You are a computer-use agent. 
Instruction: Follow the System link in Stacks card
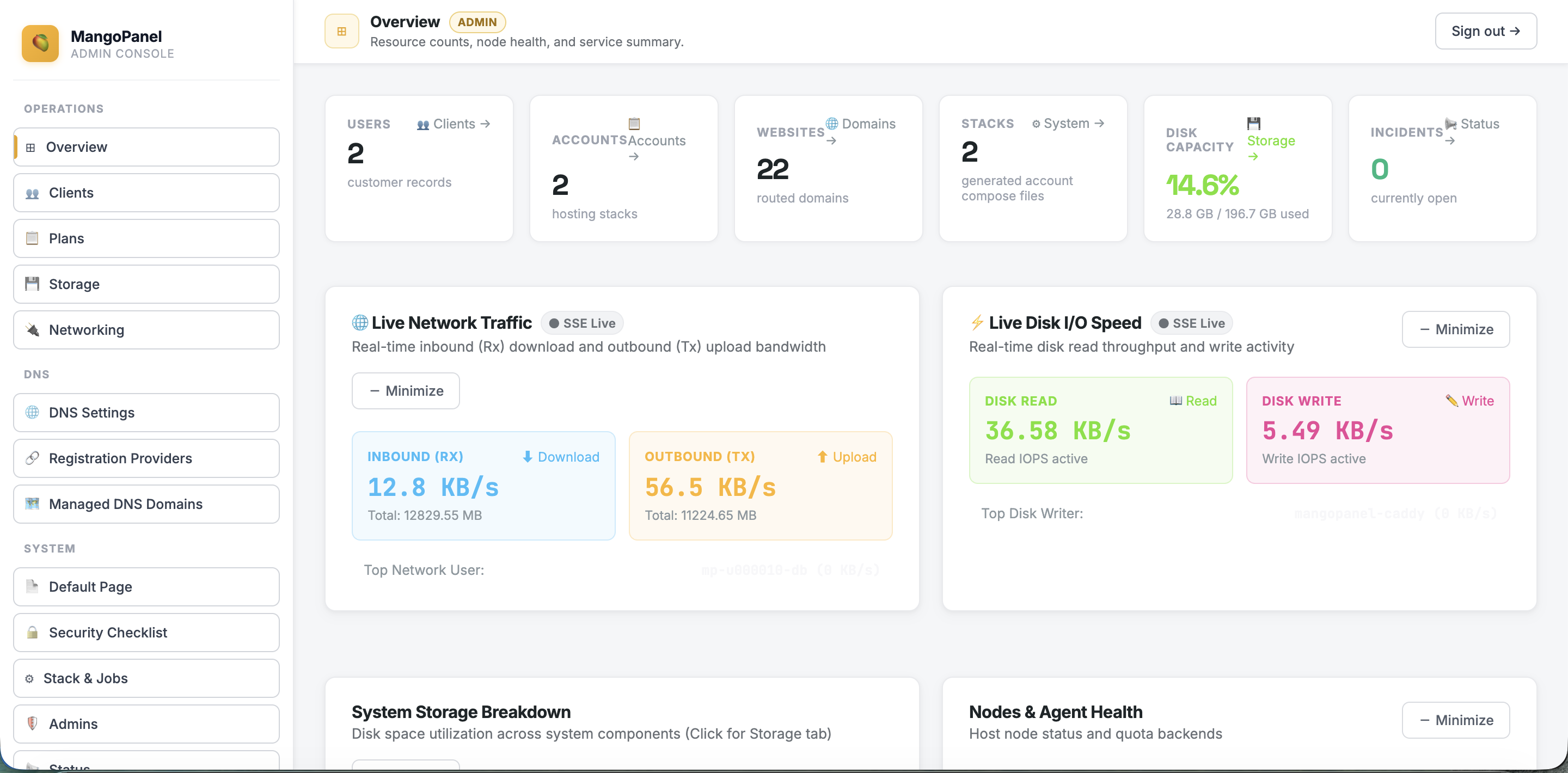1068,123
